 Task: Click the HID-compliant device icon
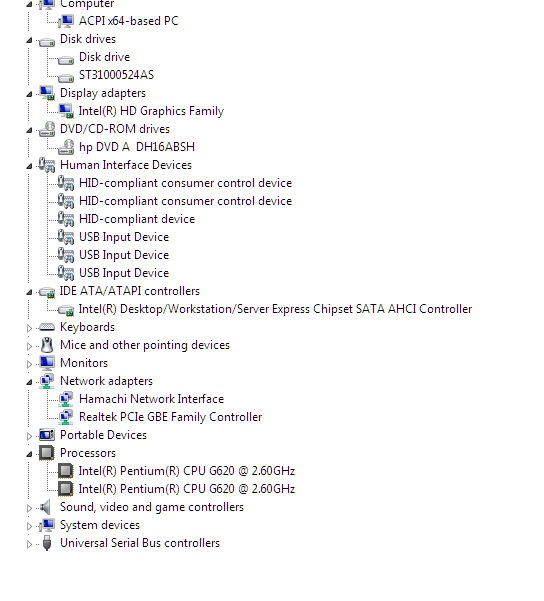(66, 219)
